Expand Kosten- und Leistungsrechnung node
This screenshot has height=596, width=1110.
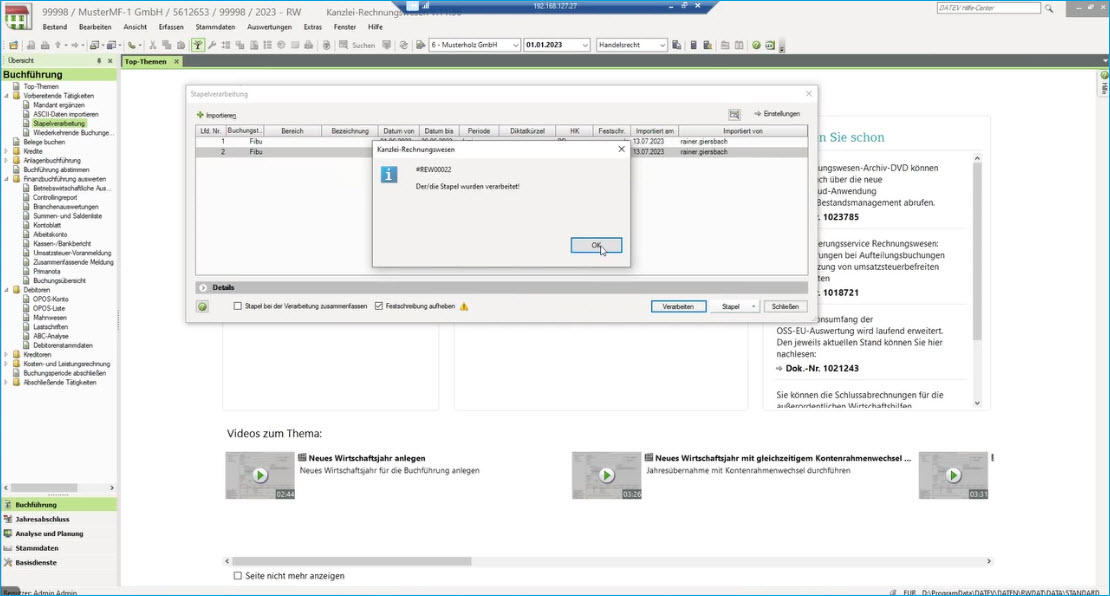pos(7,364)
